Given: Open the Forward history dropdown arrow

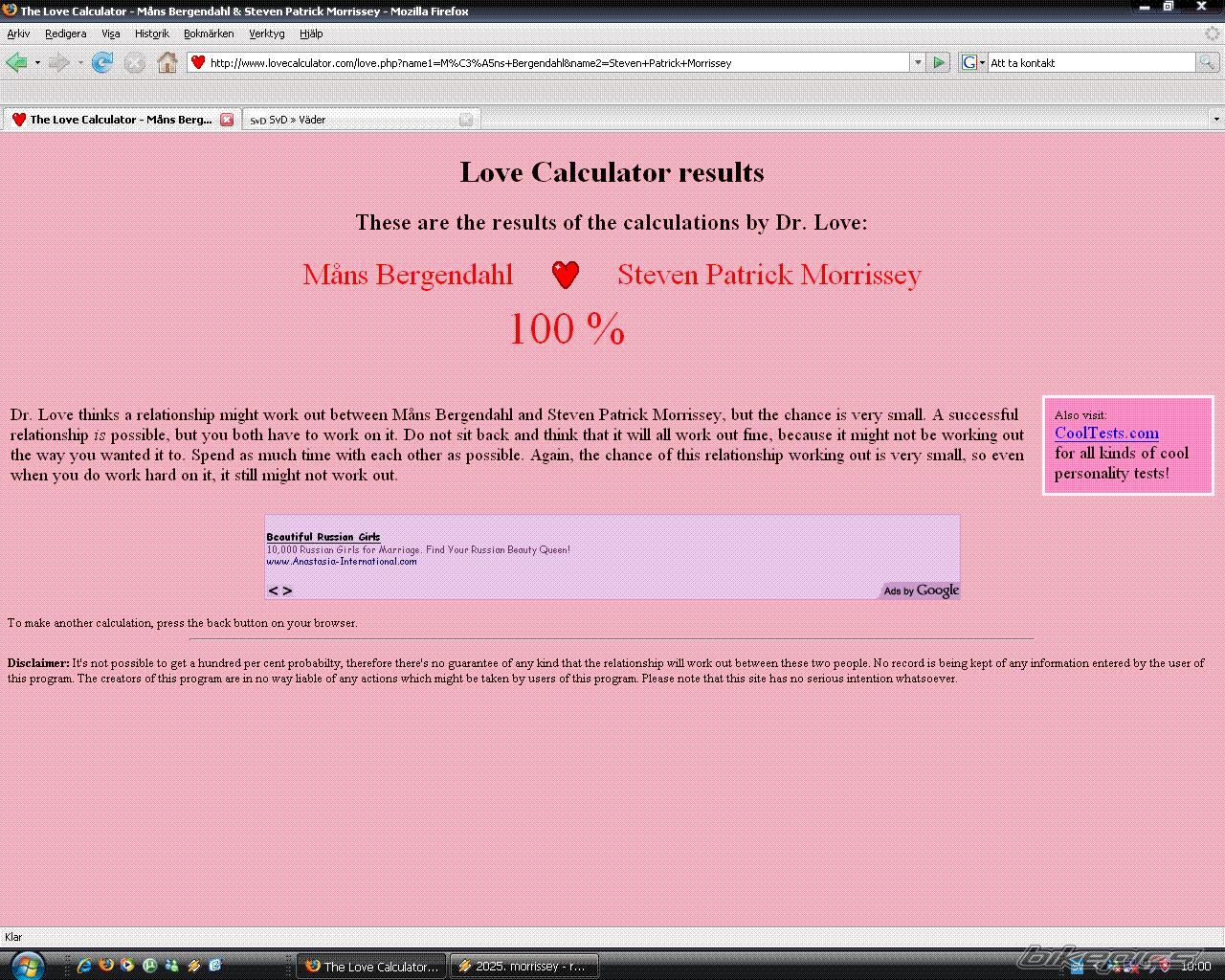Looking at the screenshot, I should [79, 63].
